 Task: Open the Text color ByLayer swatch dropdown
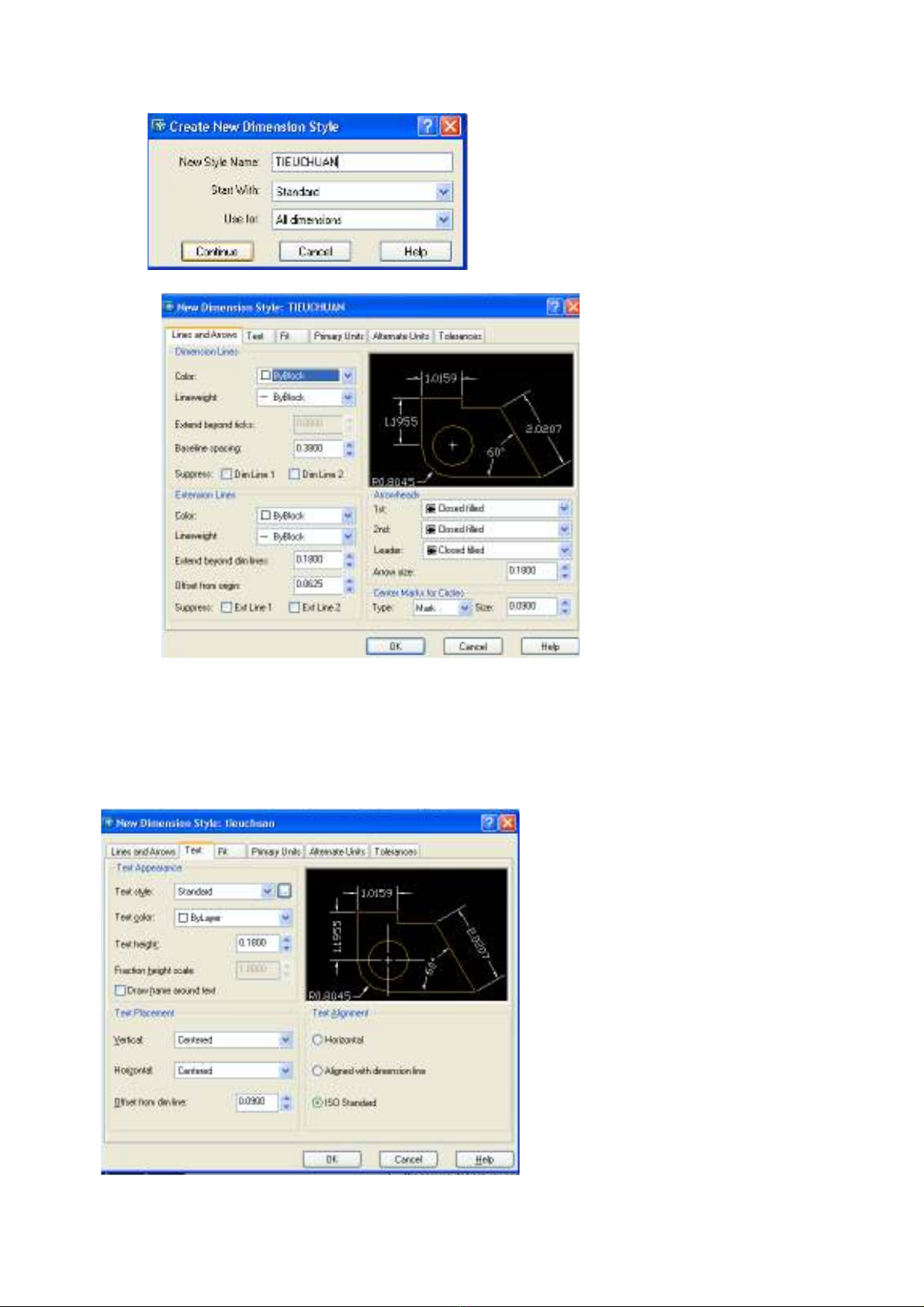coord(286,918)
